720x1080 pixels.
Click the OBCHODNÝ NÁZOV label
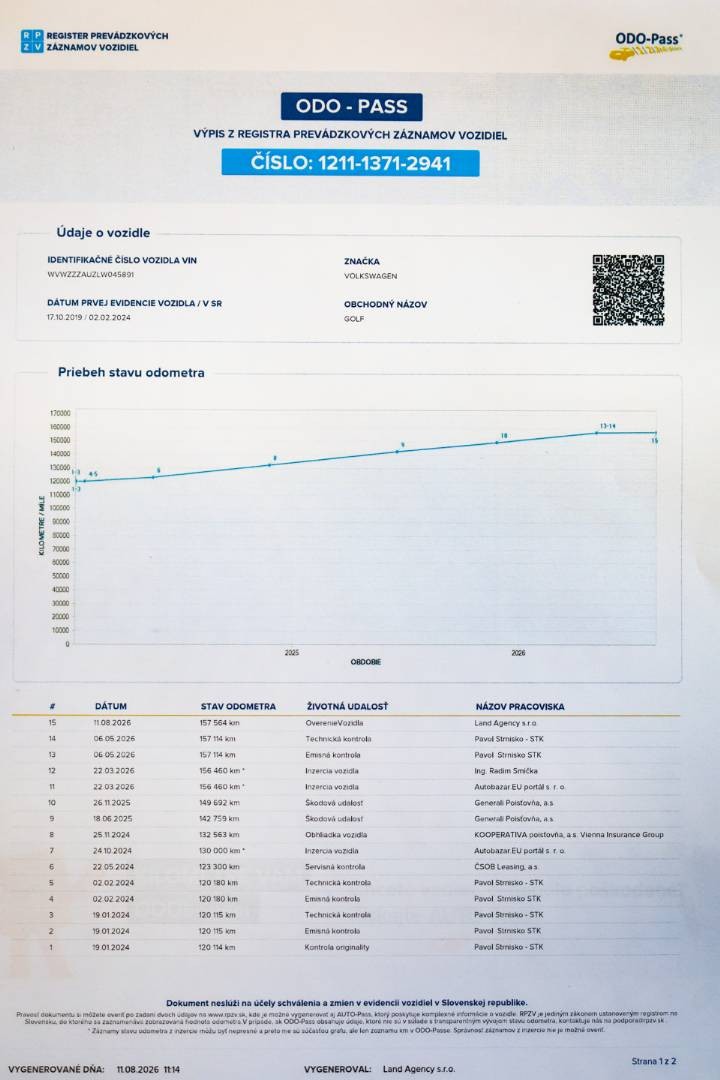(x=385, y=304)
